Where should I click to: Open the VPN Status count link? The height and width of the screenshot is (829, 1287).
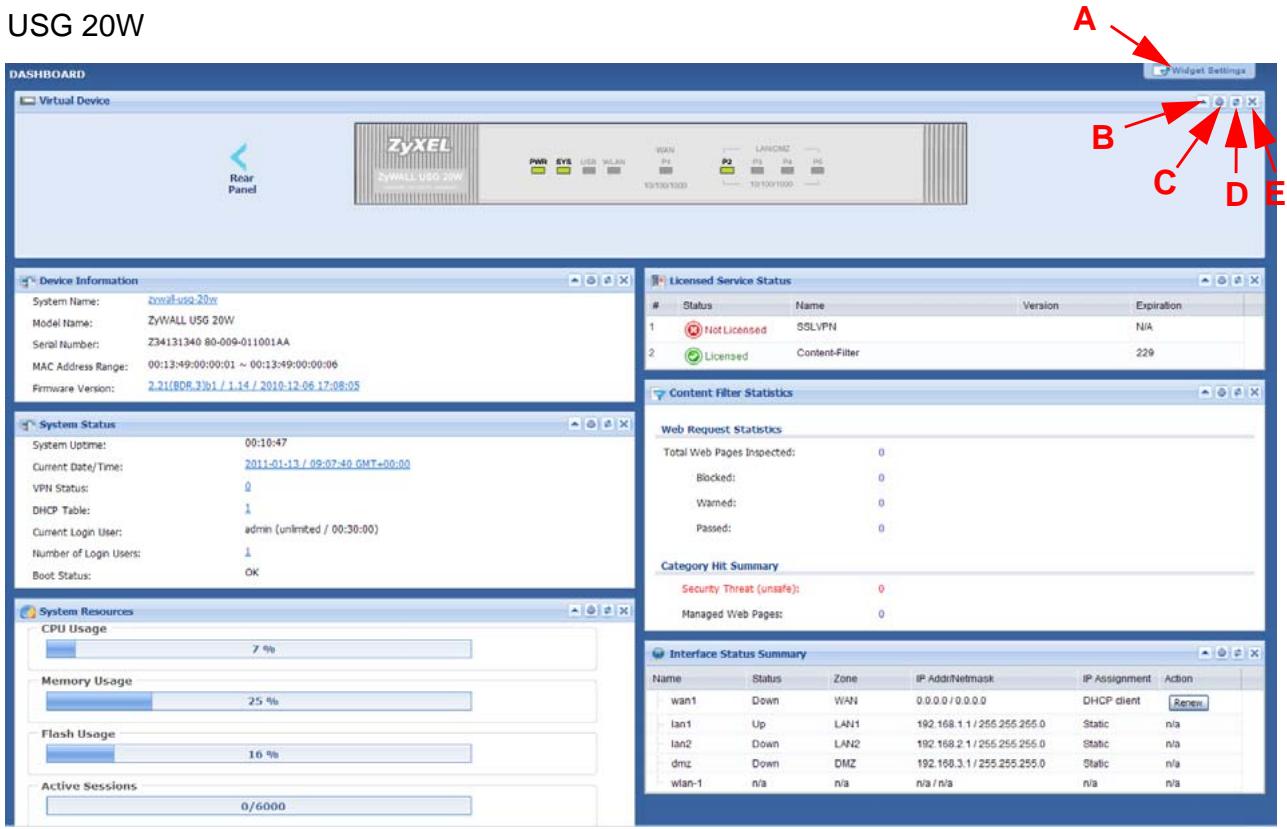point(248,486)
